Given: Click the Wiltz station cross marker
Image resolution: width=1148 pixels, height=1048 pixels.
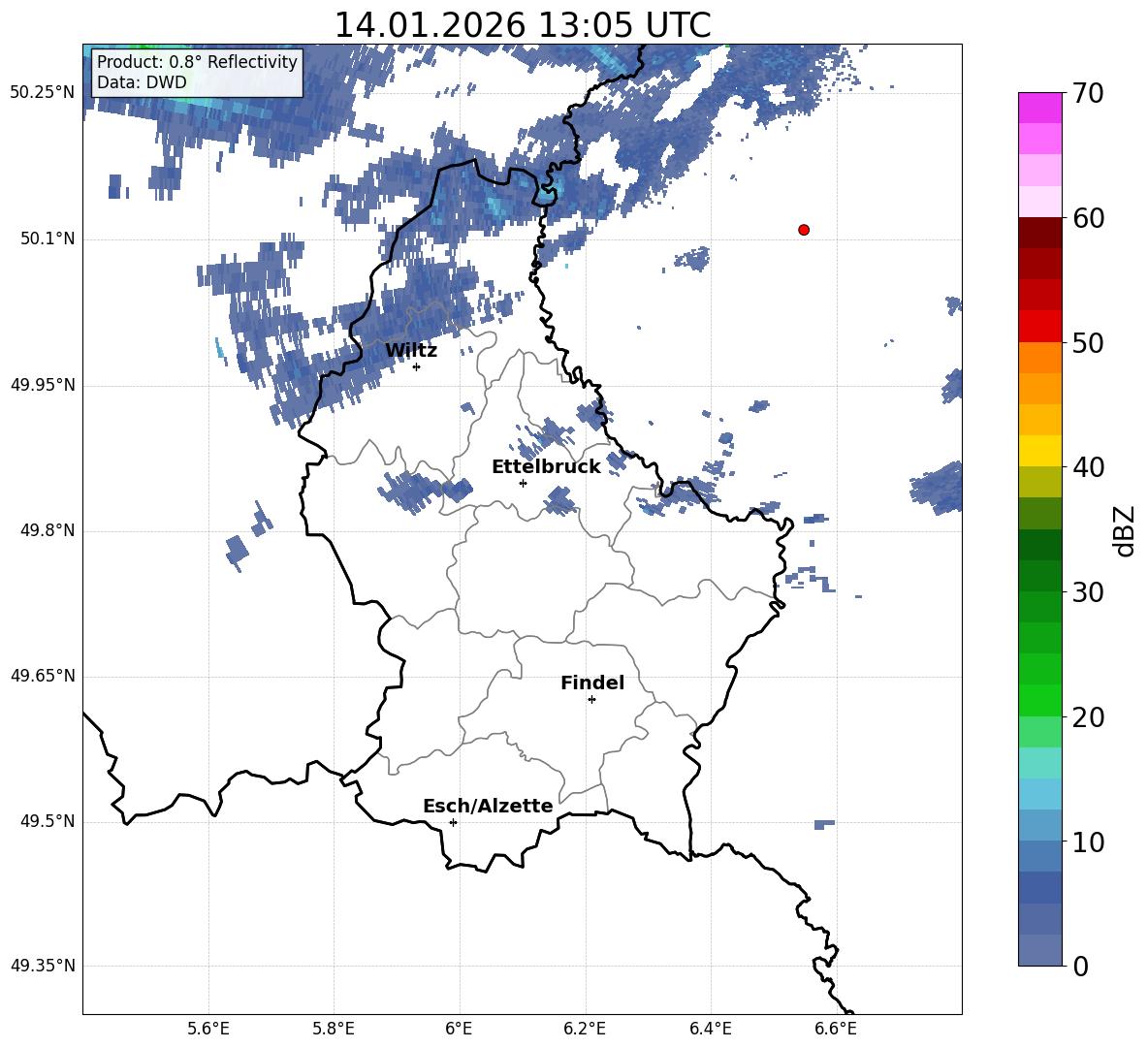Looking at the screenshot, I should 416,366.
